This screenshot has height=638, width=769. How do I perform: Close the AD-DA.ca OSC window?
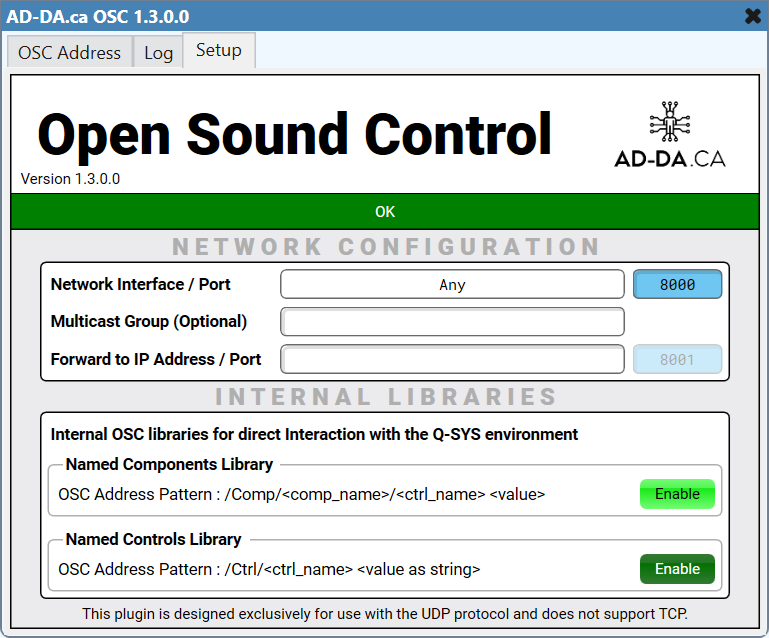click(x=753, y=16)
